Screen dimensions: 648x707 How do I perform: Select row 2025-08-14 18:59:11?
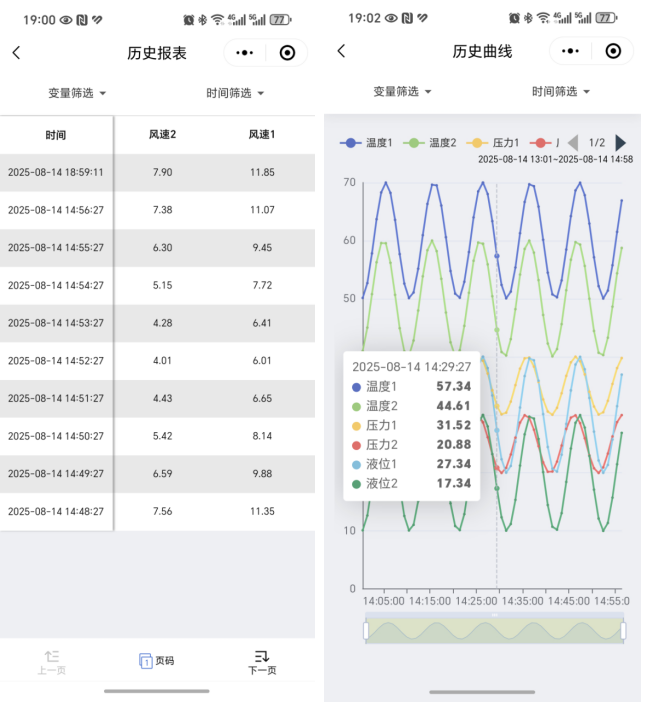click(157, 172)
